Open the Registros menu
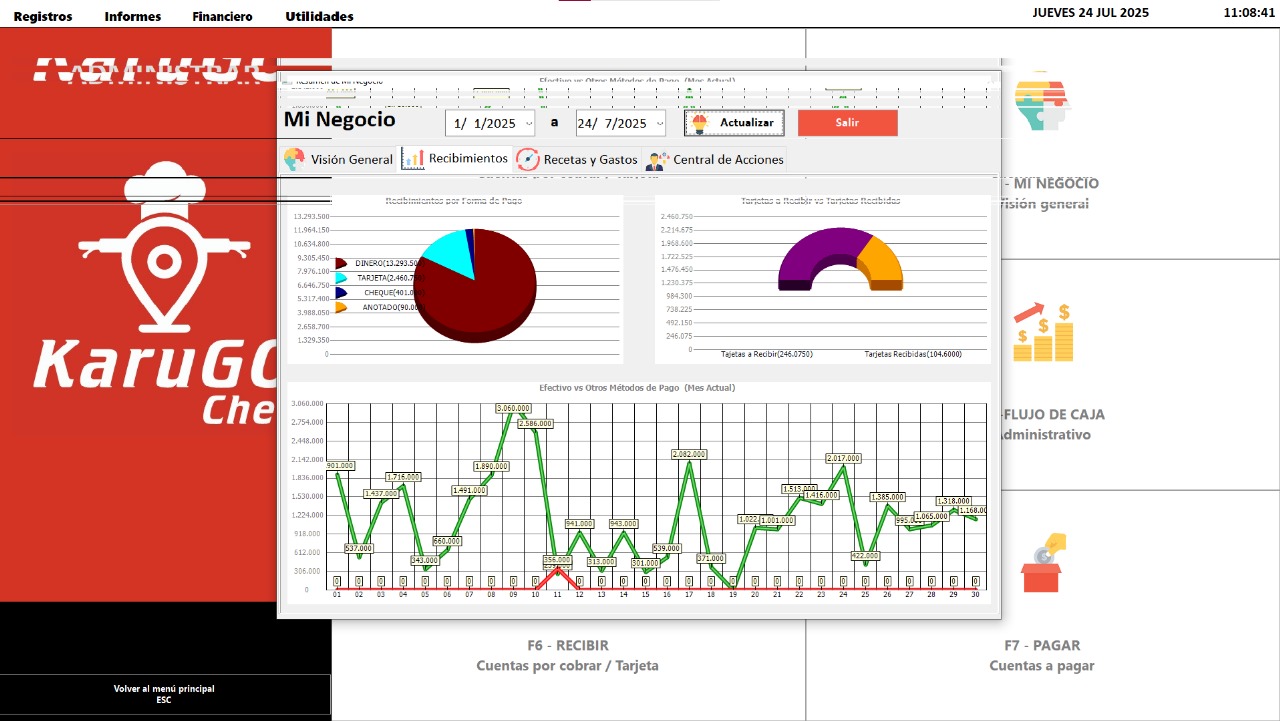The width and height of the screenshot is (1280, 721). pos(43,16)
